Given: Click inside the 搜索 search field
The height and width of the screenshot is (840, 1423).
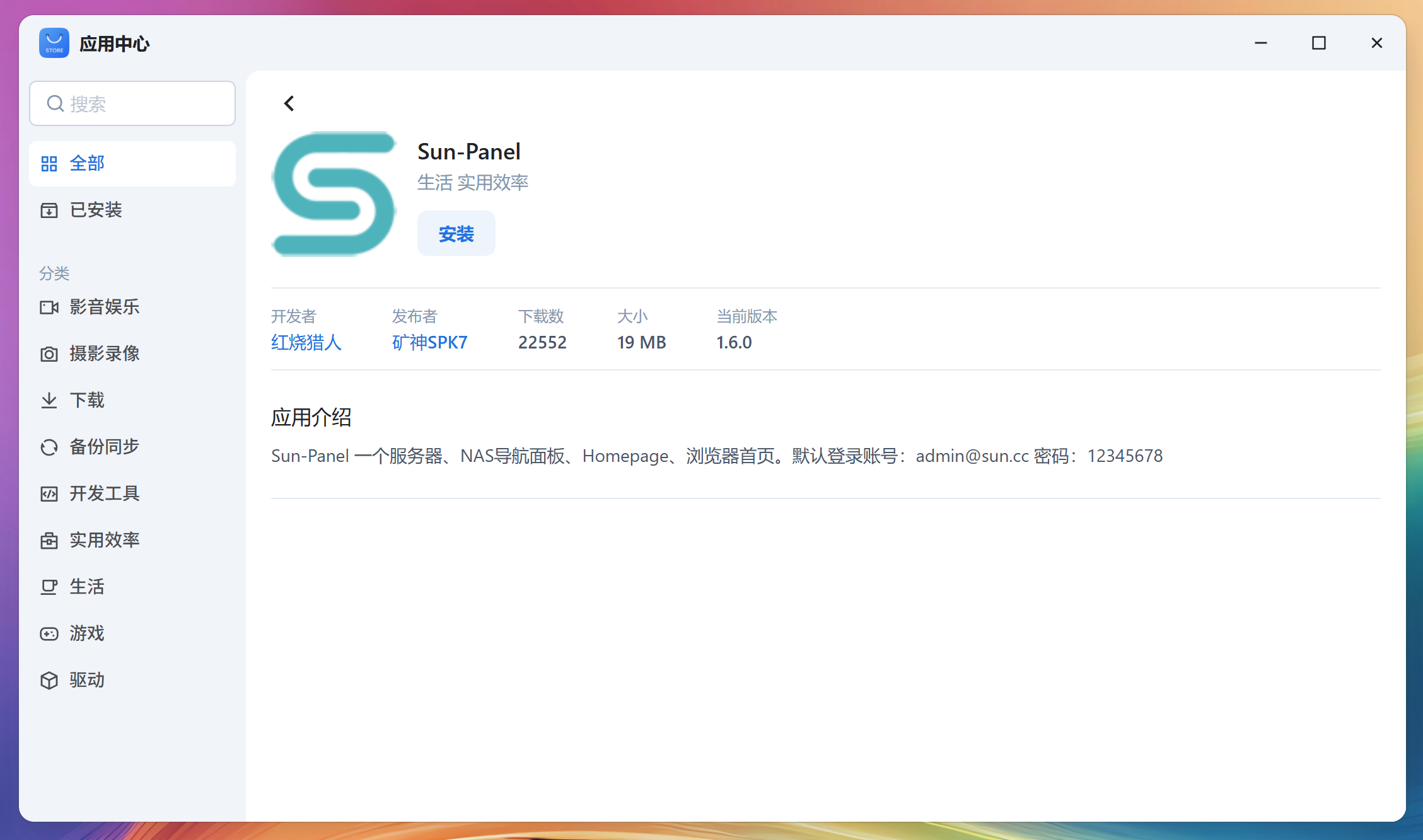Looking at the screenshot, I should click(x=132, y=103).
